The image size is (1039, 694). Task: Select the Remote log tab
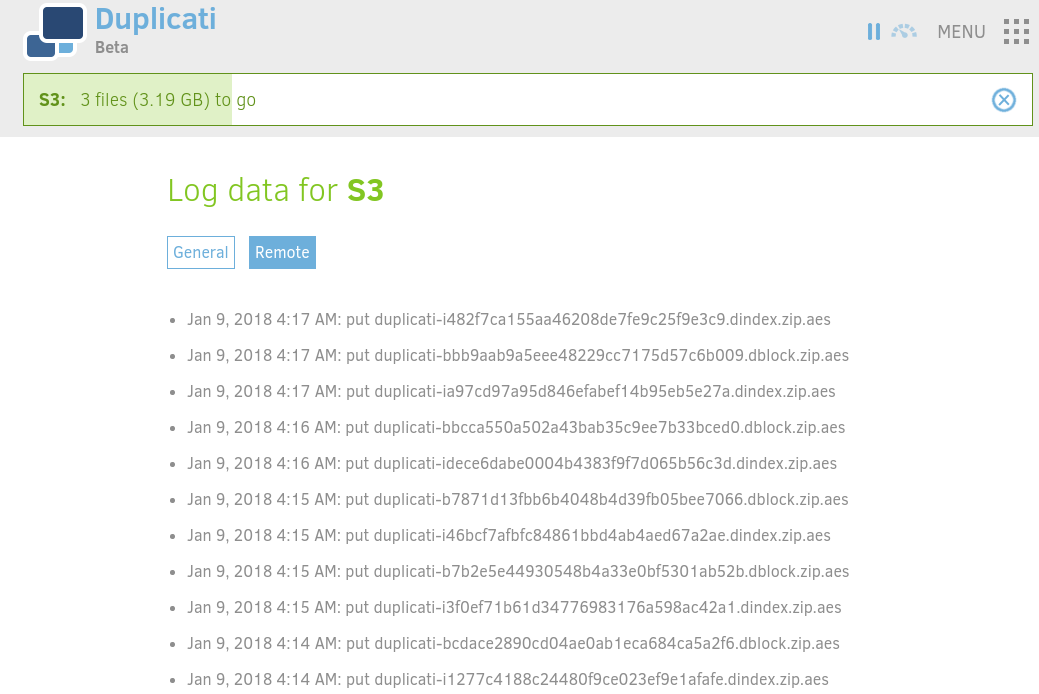[x=282, y=252]
